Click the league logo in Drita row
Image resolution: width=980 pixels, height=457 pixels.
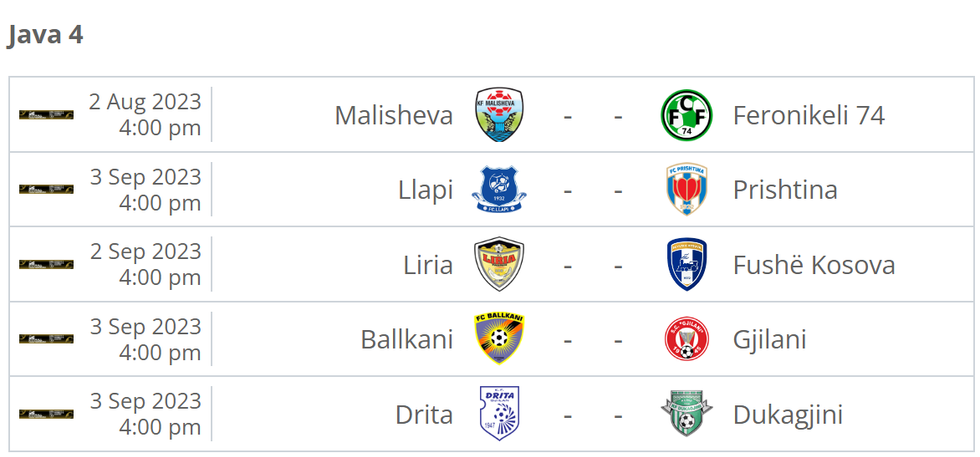(x=46, y=414)
